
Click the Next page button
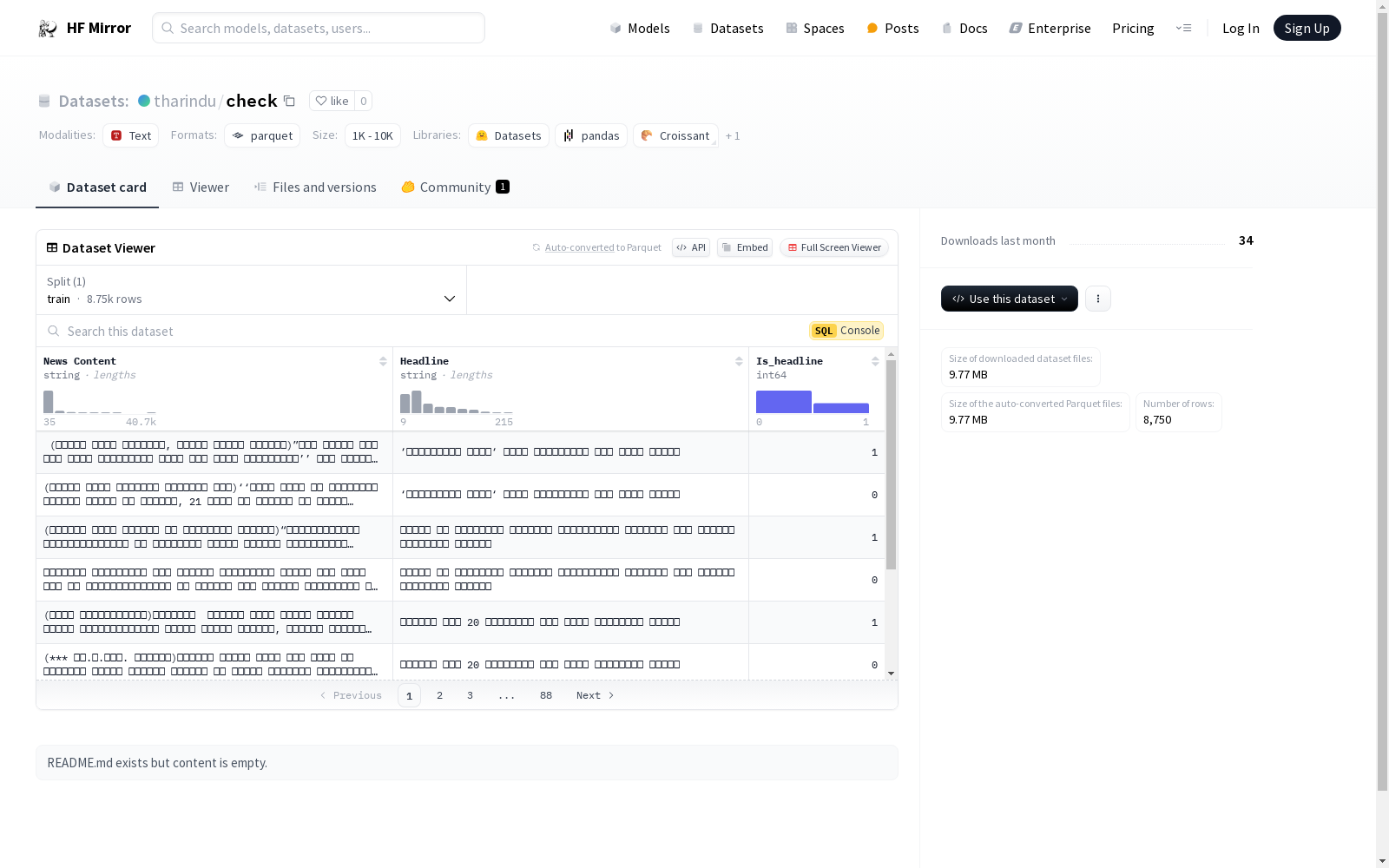(596, 695)
